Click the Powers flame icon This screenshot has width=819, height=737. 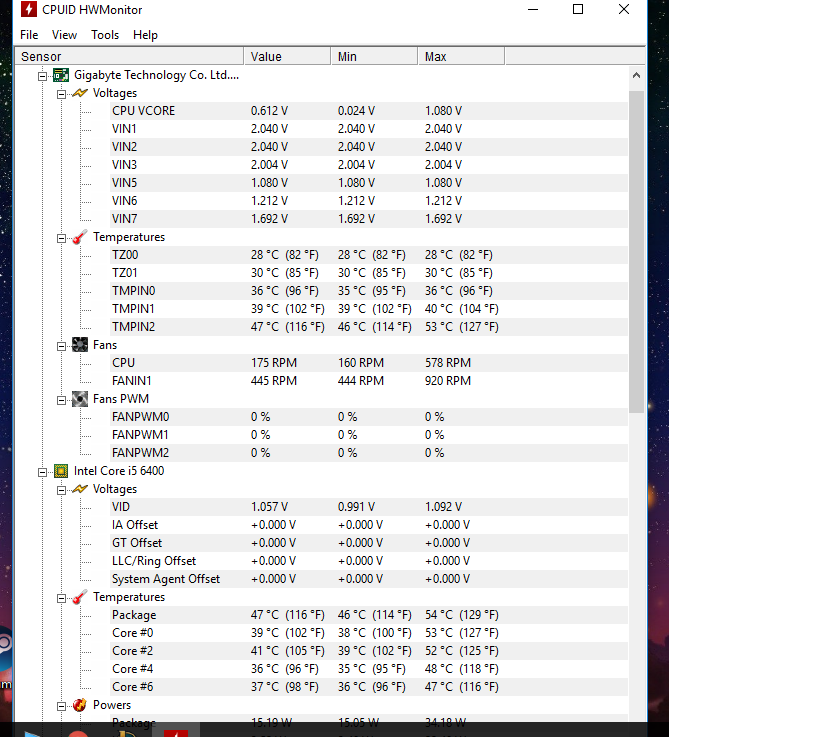click(80, 705)
